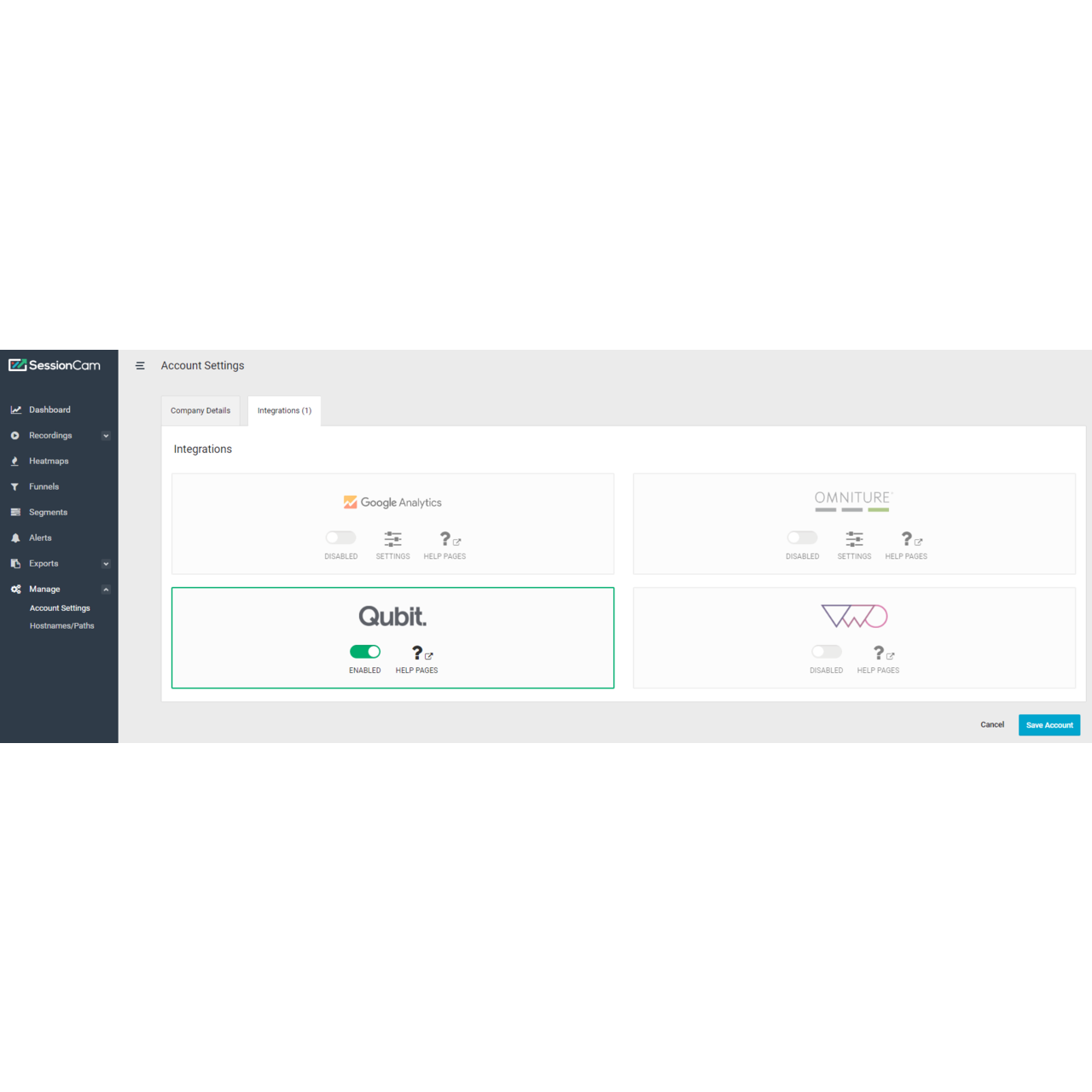Screen dimensions: 1092x1092
Task: Collapse the Manage sidebar section
Action: tap(106, 590)
